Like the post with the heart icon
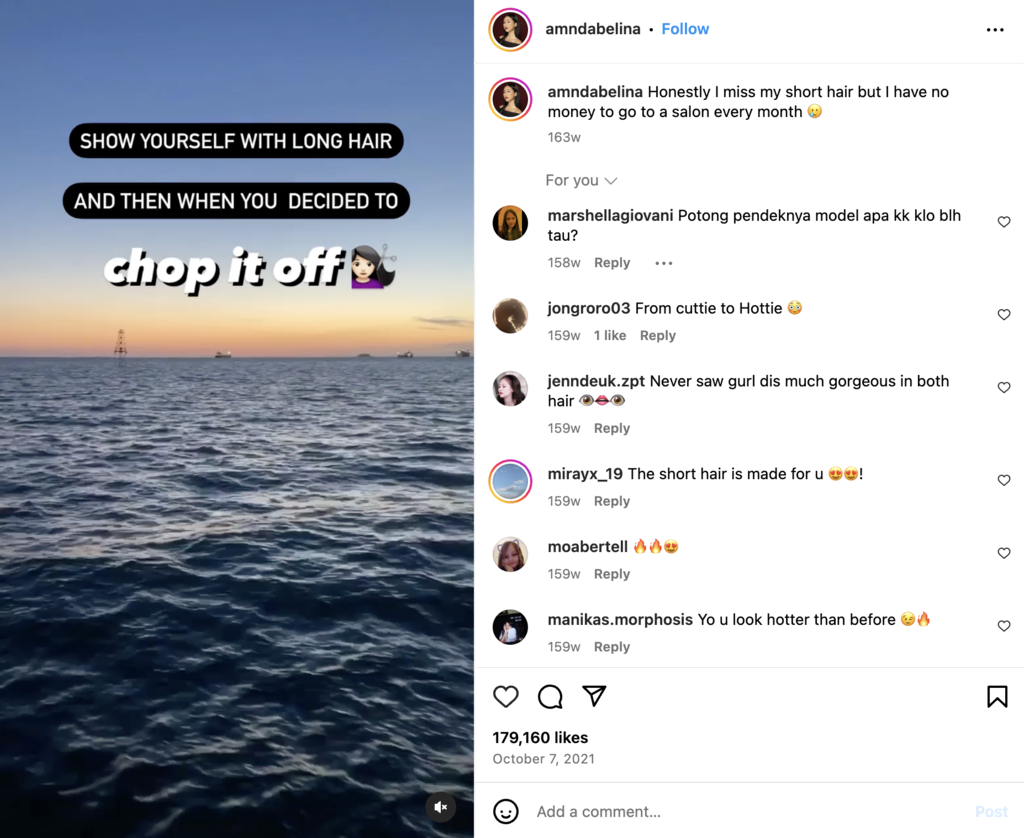 click(505, 696)
